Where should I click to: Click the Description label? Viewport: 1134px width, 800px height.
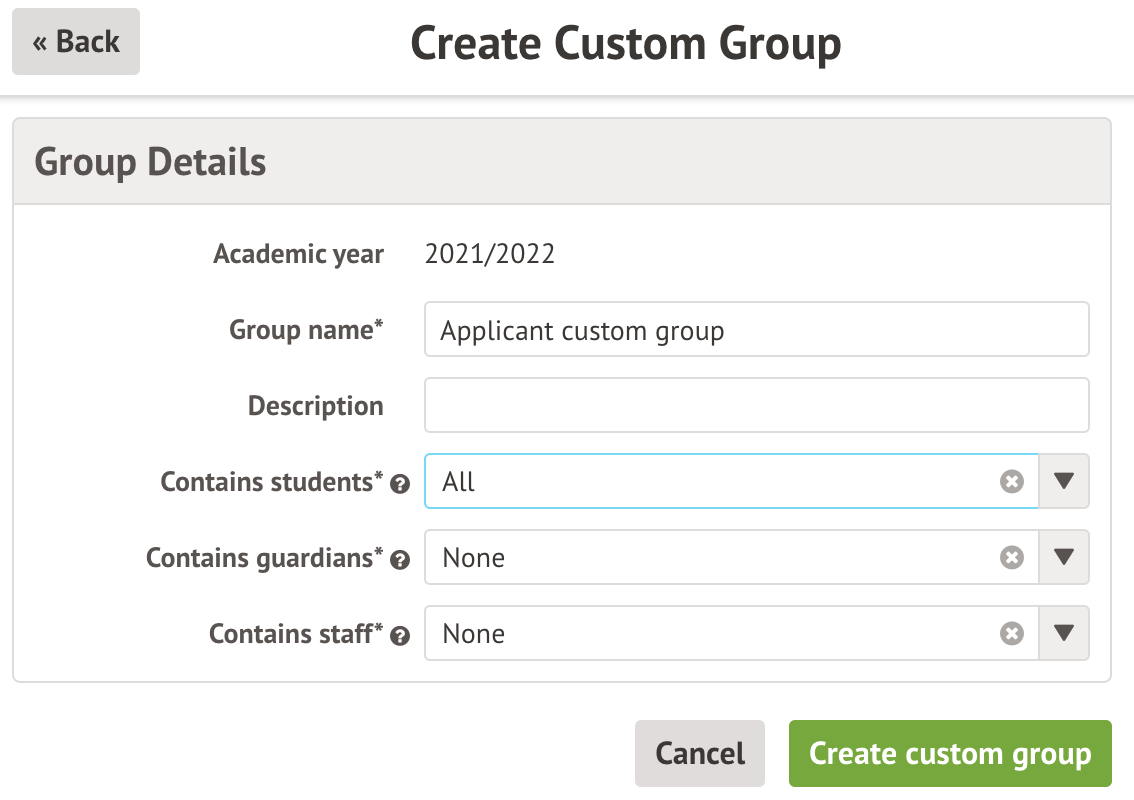pos(315,406)
